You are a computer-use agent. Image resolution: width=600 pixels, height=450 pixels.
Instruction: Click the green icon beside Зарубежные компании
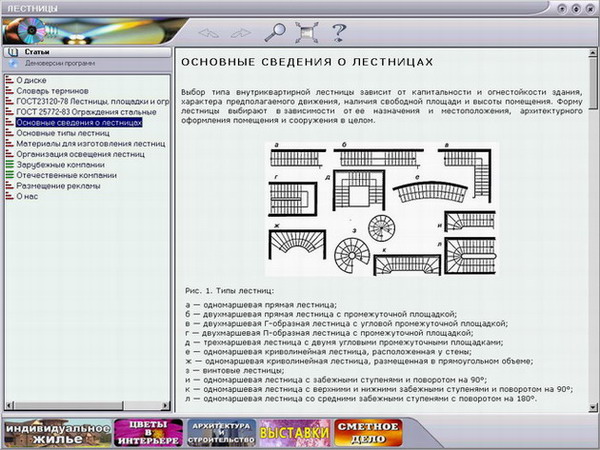click(x=9, y=165)
